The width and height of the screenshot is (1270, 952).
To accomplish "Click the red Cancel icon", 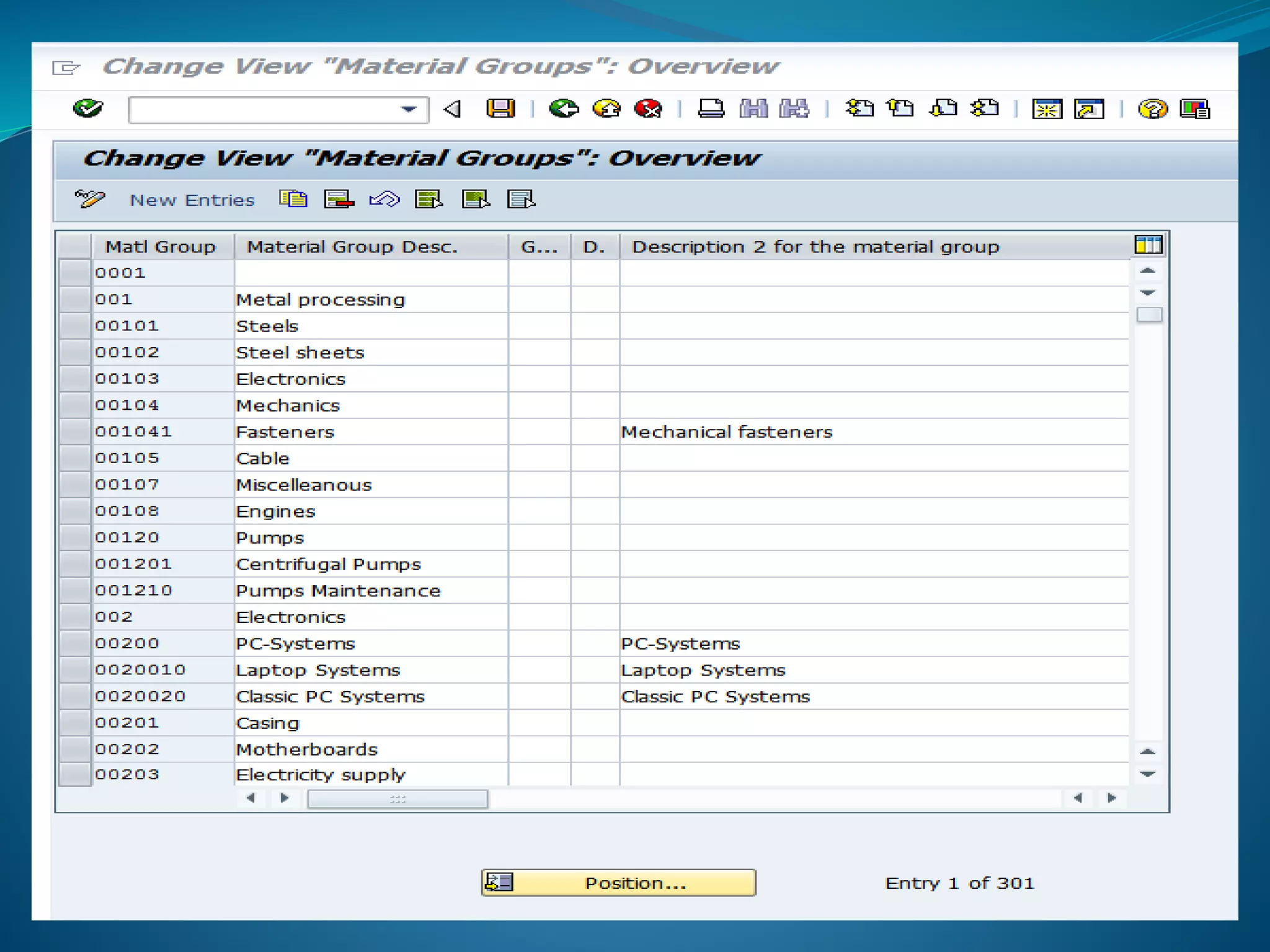I will [x=648, y=108].
